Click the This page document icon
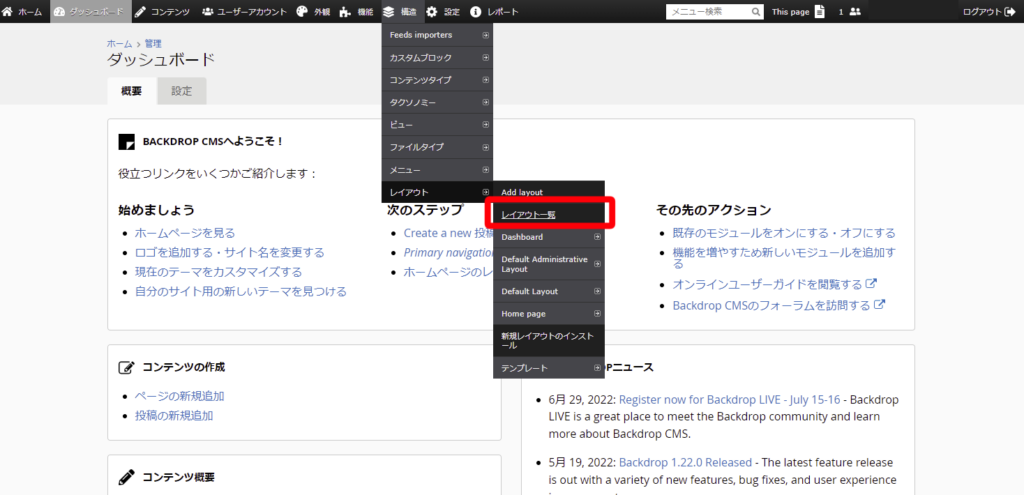 pos(820,12)
